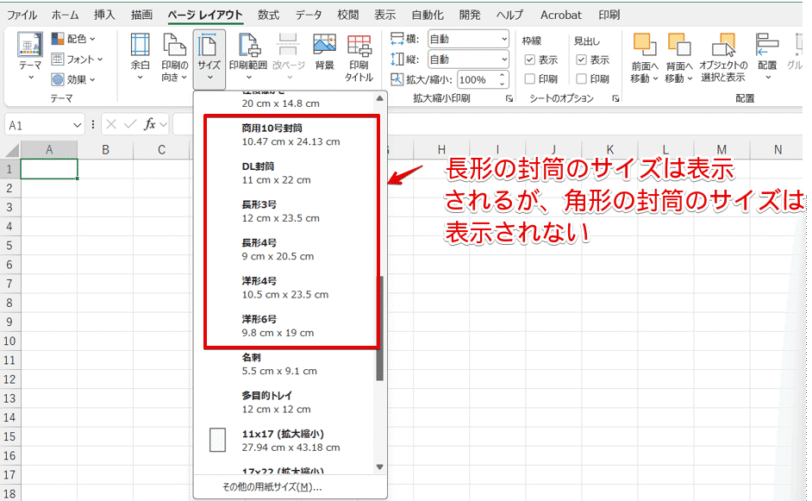Click the サイズ paper size button
The image size is (812, 501).
coord(209,58)
